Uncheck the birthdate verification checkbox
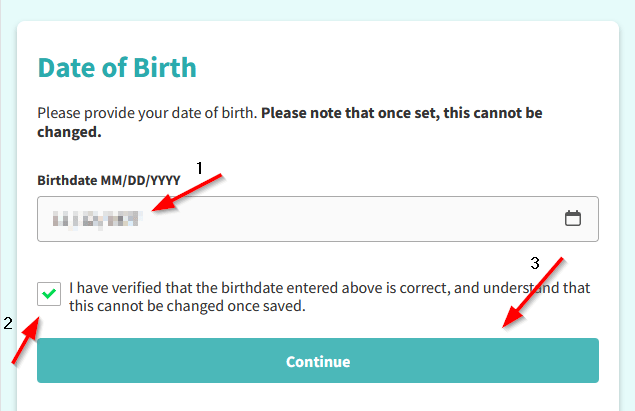The image size is (635, 411). pyautogui.click(x=49, y=294)
